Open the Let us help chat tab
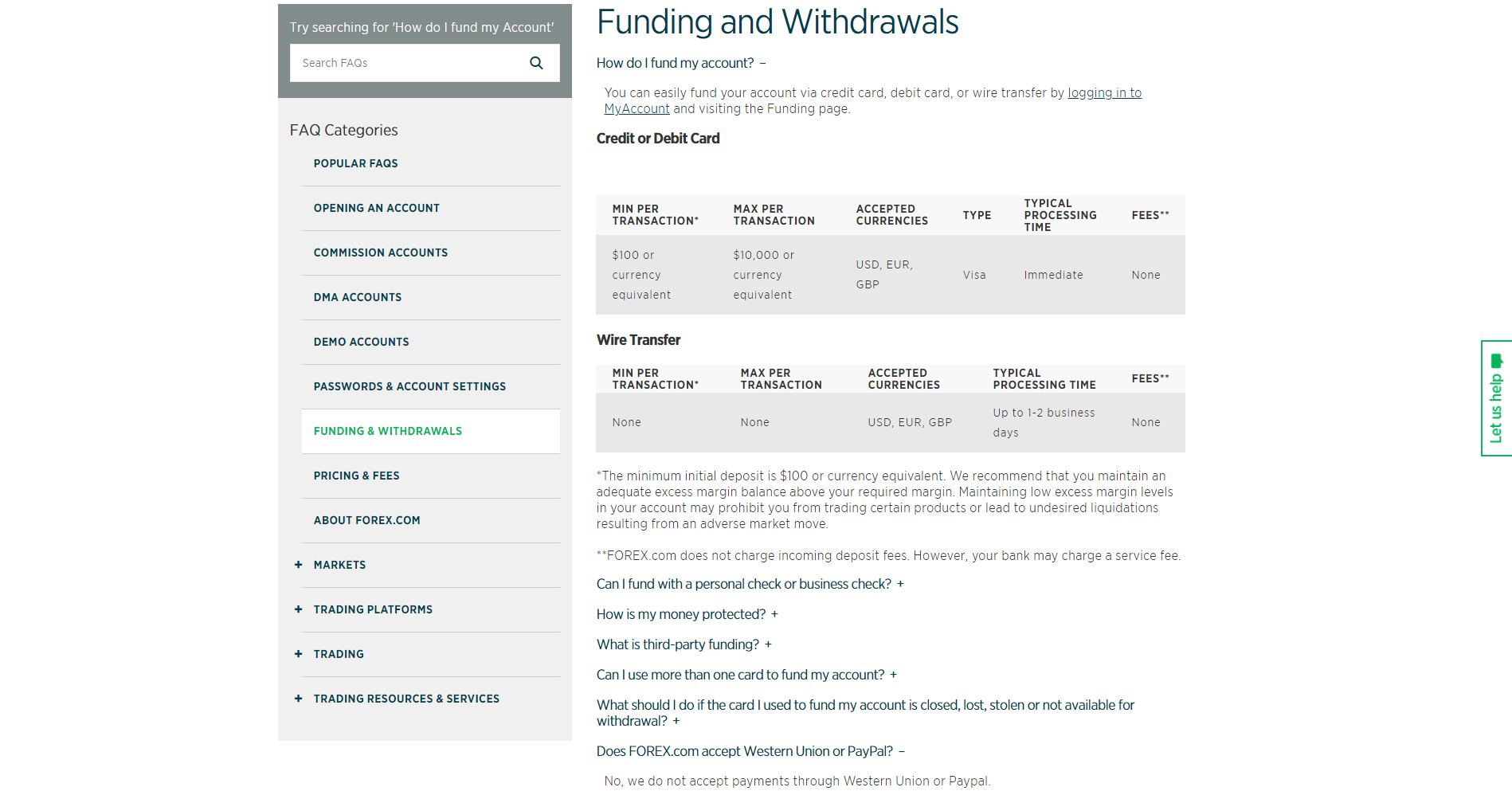Image resolution: width=1512 pixels, height=795 pixels. [x=1496, y=398]
